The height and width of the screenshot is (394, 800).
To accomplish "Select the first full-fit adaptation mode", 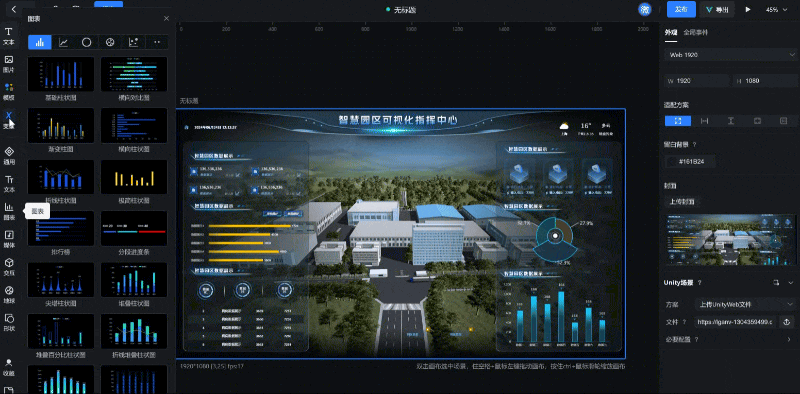I will [678, 121].
